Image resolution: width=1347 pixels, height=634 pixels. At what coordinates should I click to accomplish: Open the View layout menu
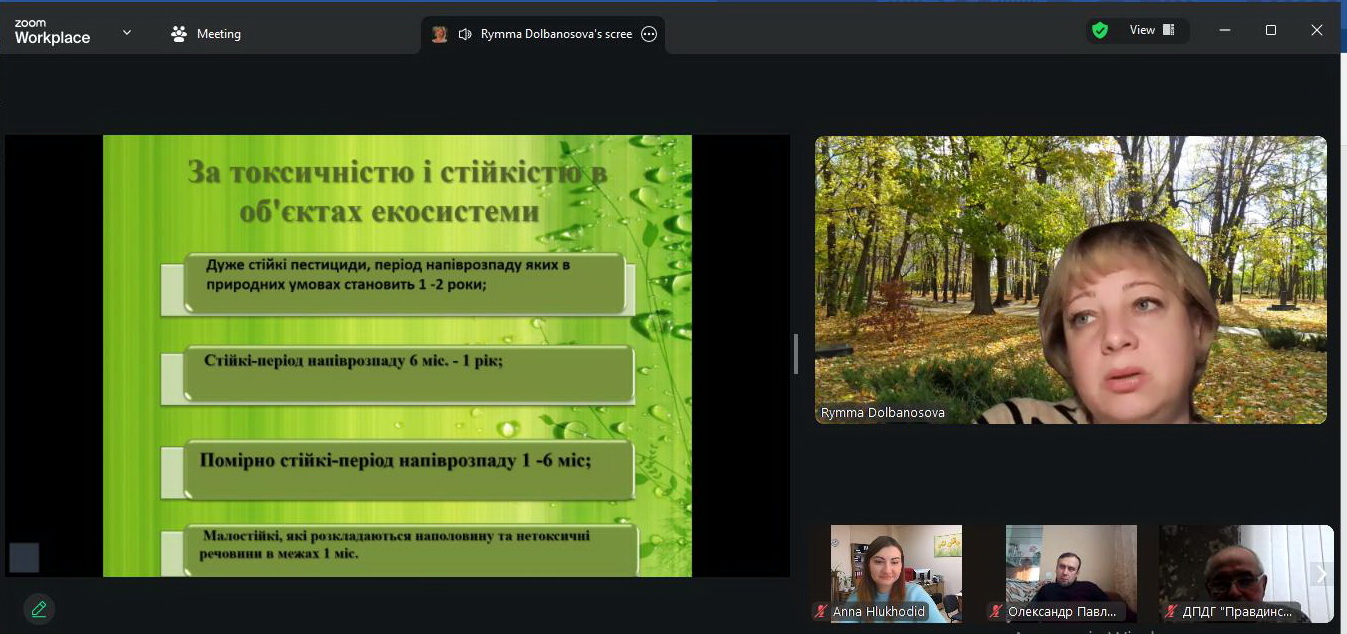coord(1151,30)
